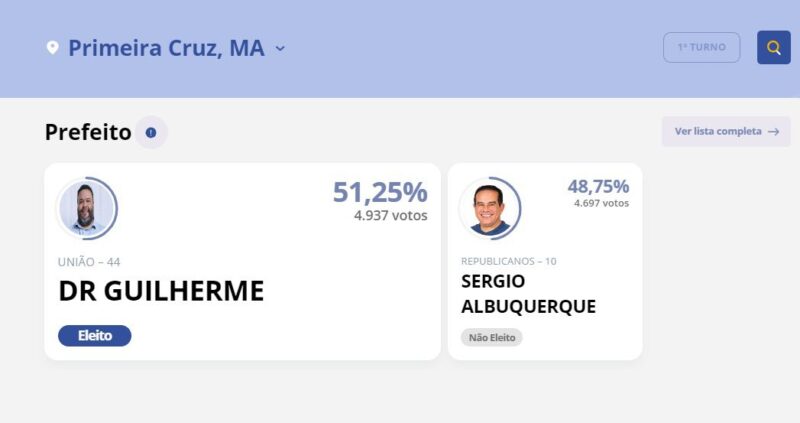Select the SERGIO ALBUQUERQUE candidate name
The height and width of the screenshot is (423, 800).
coord(529,294)
